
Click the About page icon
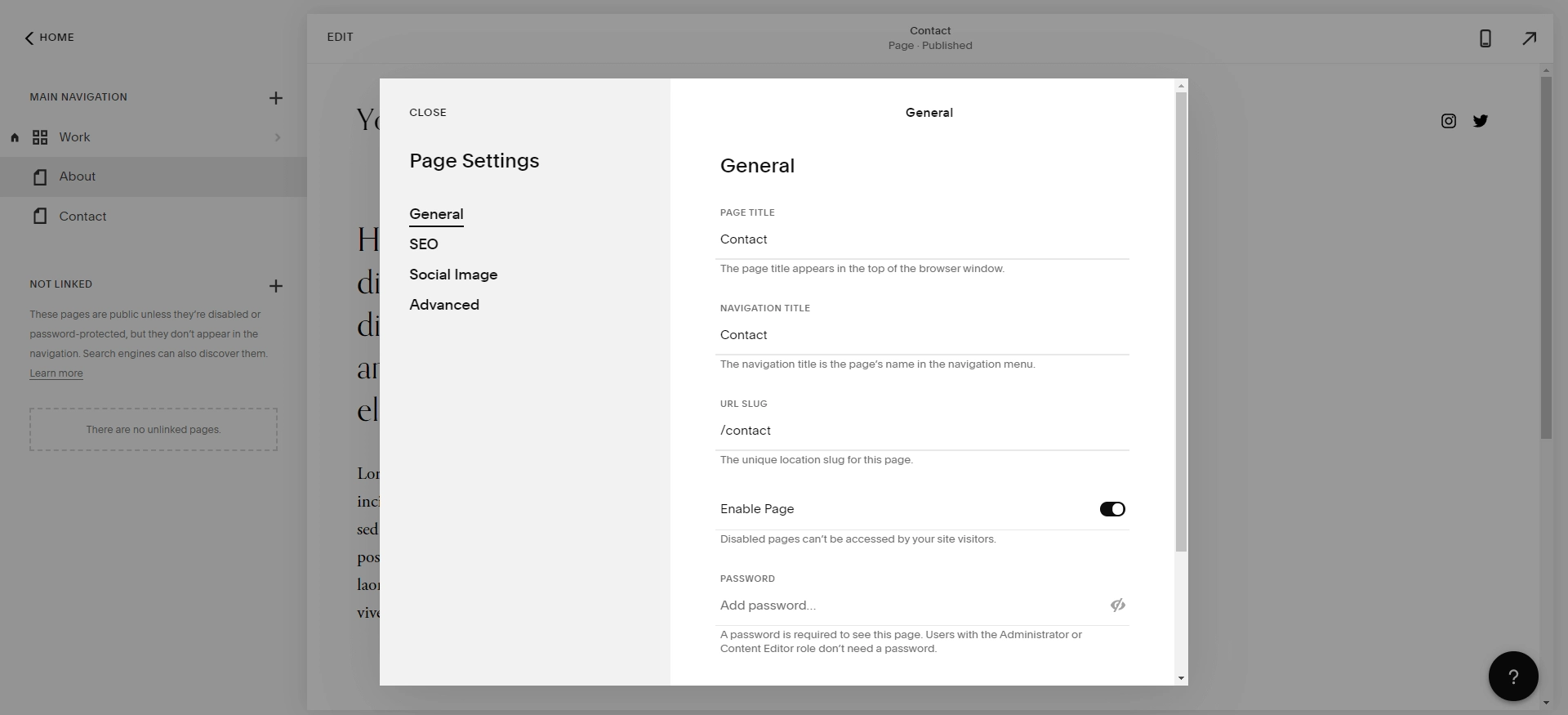(40, 177)
